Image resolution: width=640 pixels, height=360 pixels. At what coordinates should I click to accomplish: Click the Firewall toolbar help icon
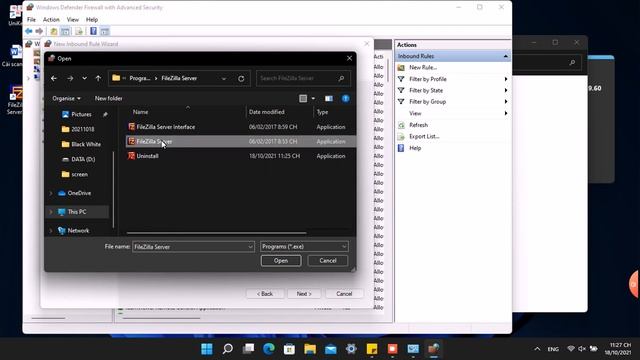[93, 31]
